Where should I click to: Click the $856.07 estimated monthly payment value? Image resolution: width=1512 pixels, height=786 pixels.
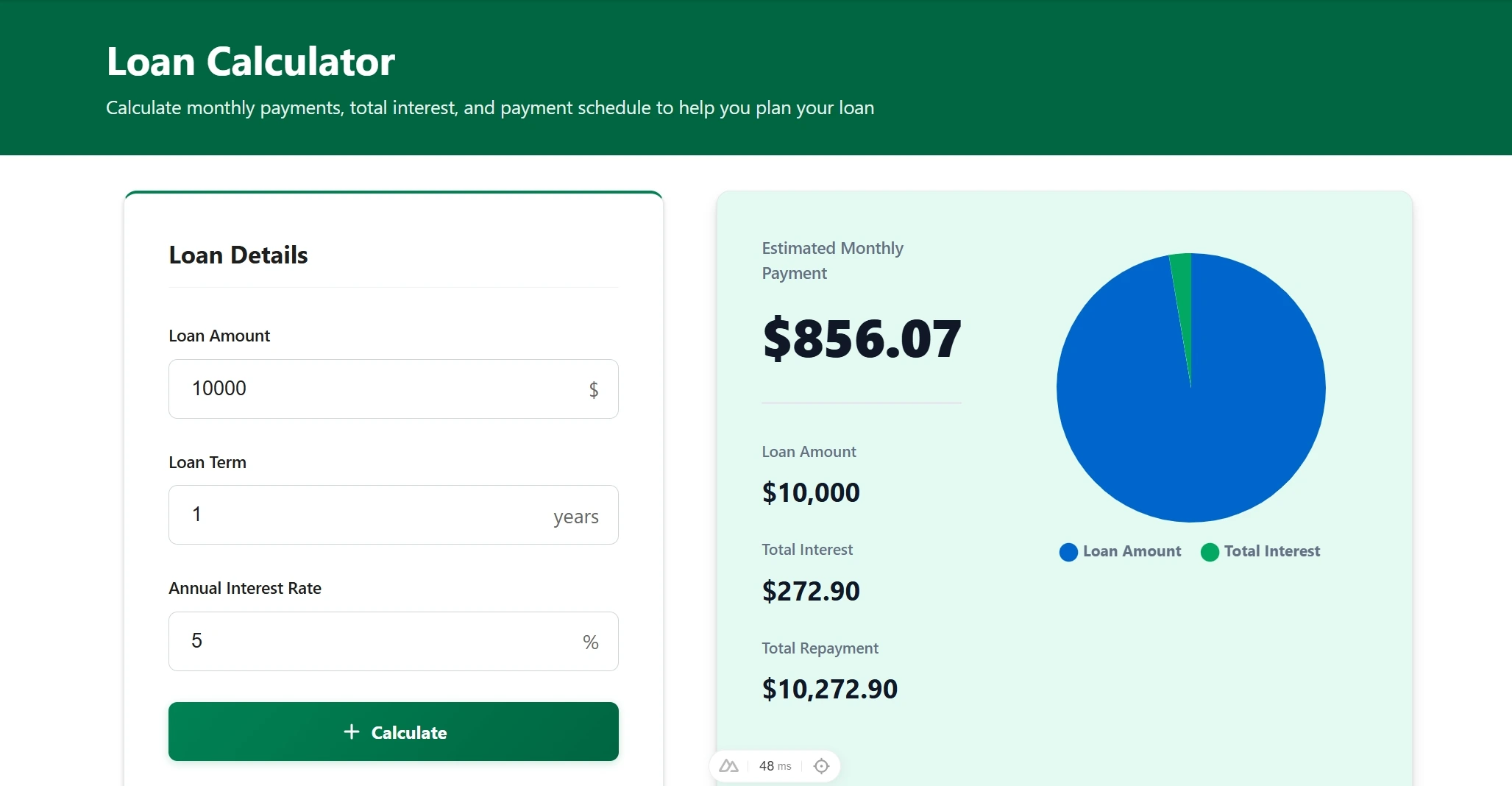pyautogui.click(x=862, y=339)
